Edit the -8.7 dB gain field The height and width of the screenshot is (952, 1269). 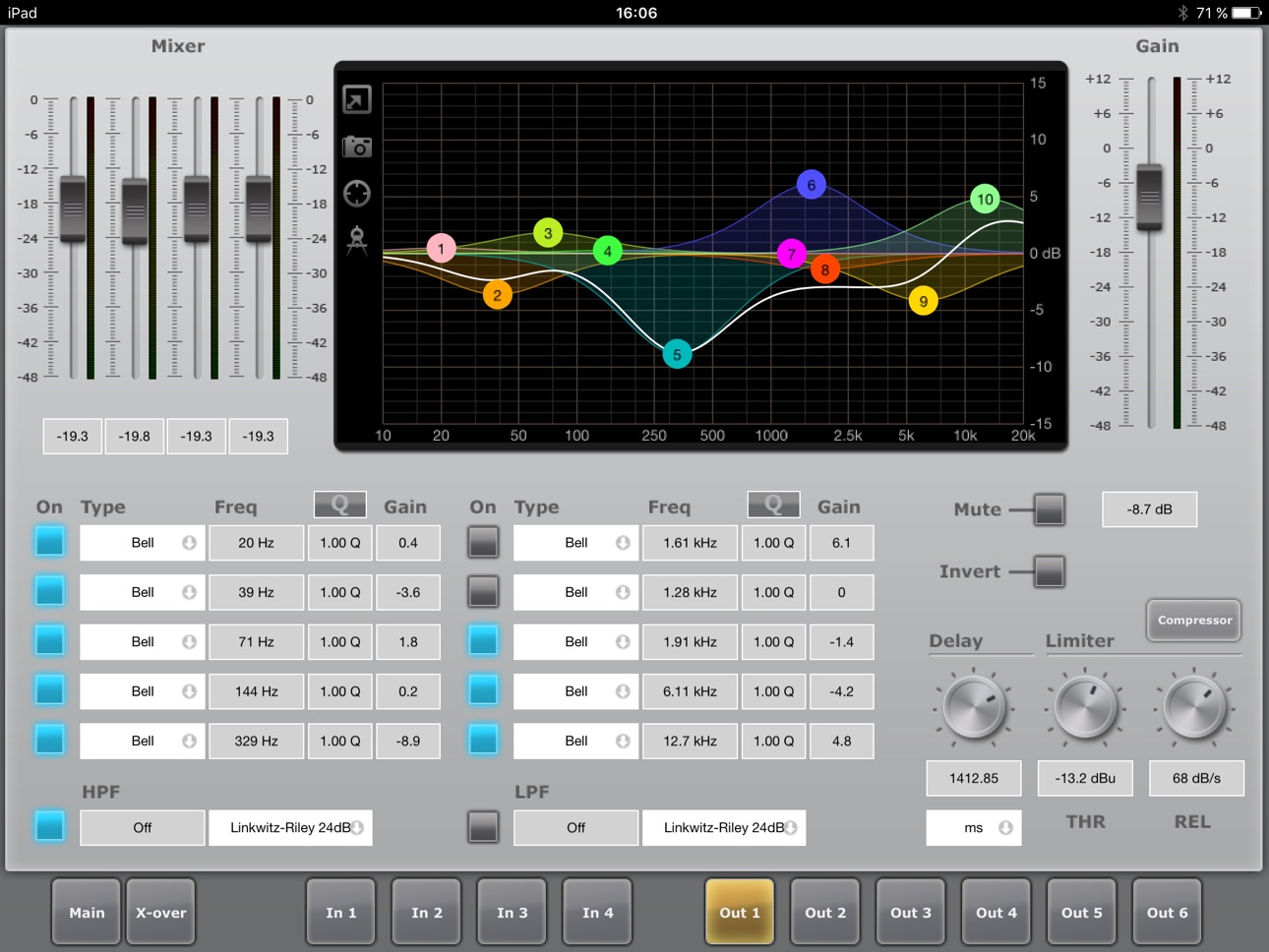click(x=1150, y=509)
